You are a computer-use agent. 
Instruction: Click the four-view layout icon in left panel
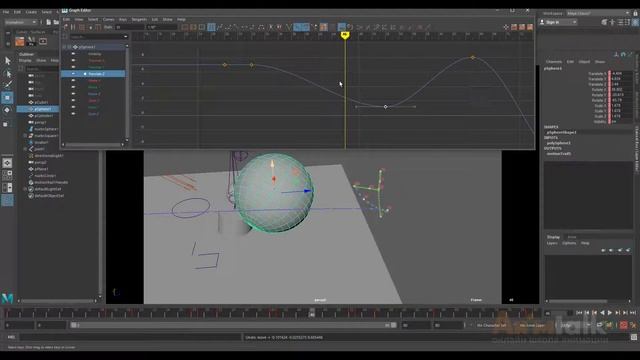[x=7, y=176]
